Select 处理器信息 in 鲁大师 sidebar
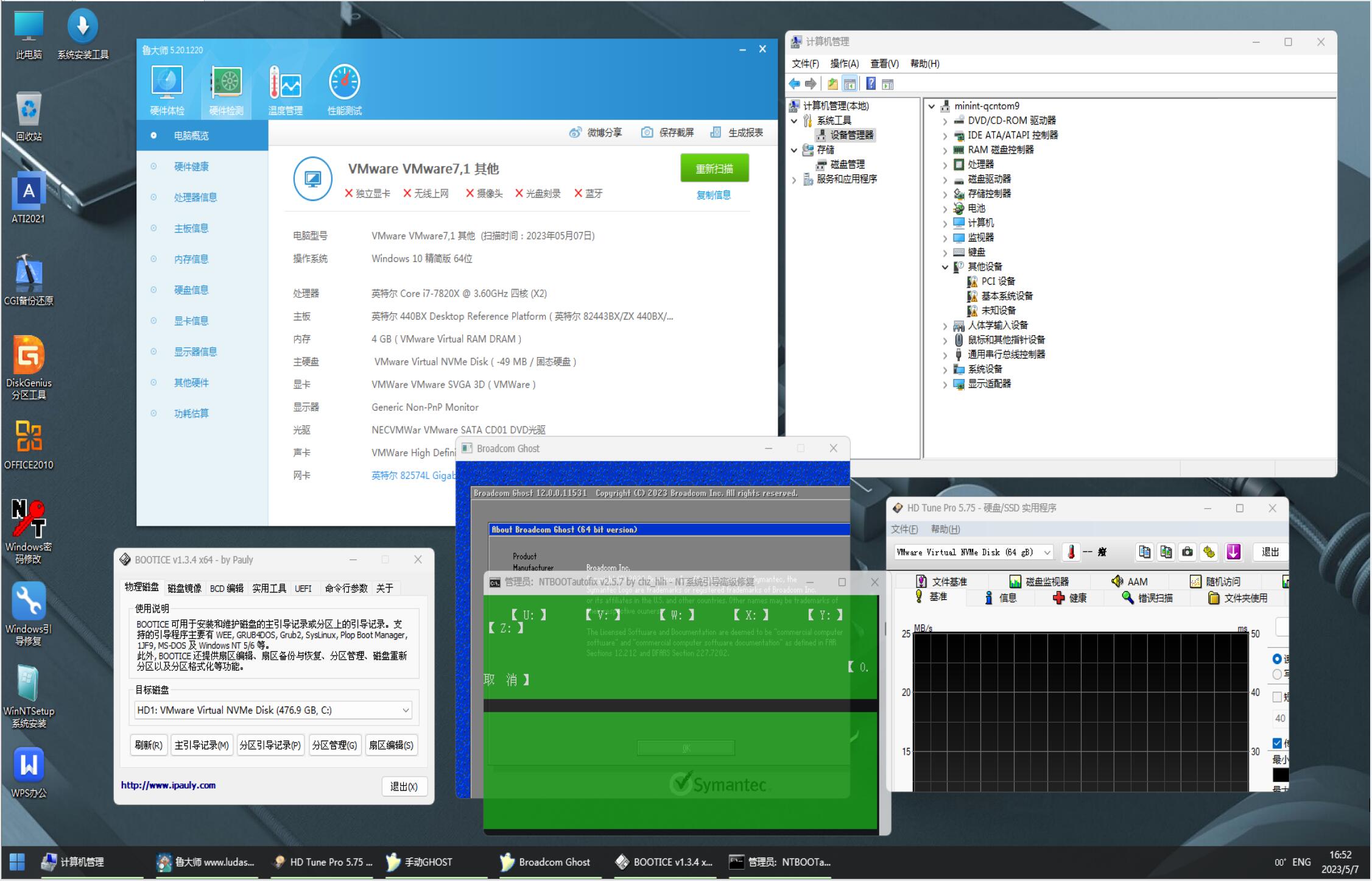 coord(195,197)
